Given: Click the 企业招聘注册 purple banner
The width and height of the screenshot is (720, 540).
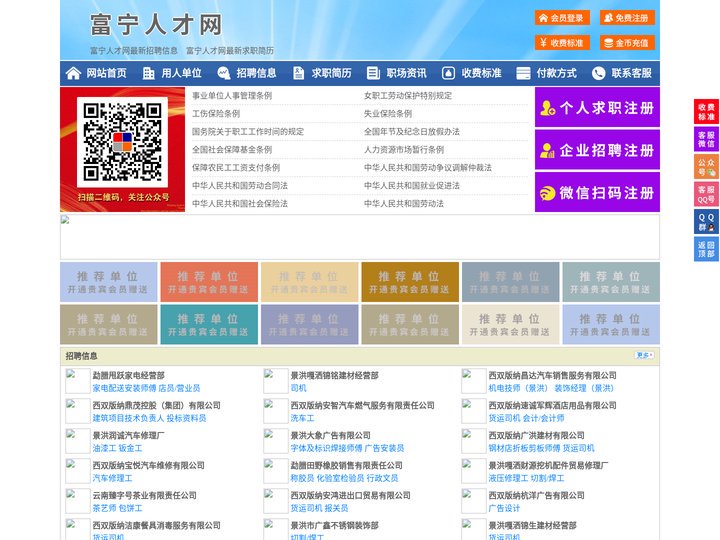Looking at the screenshot, I should pos(597,150).
